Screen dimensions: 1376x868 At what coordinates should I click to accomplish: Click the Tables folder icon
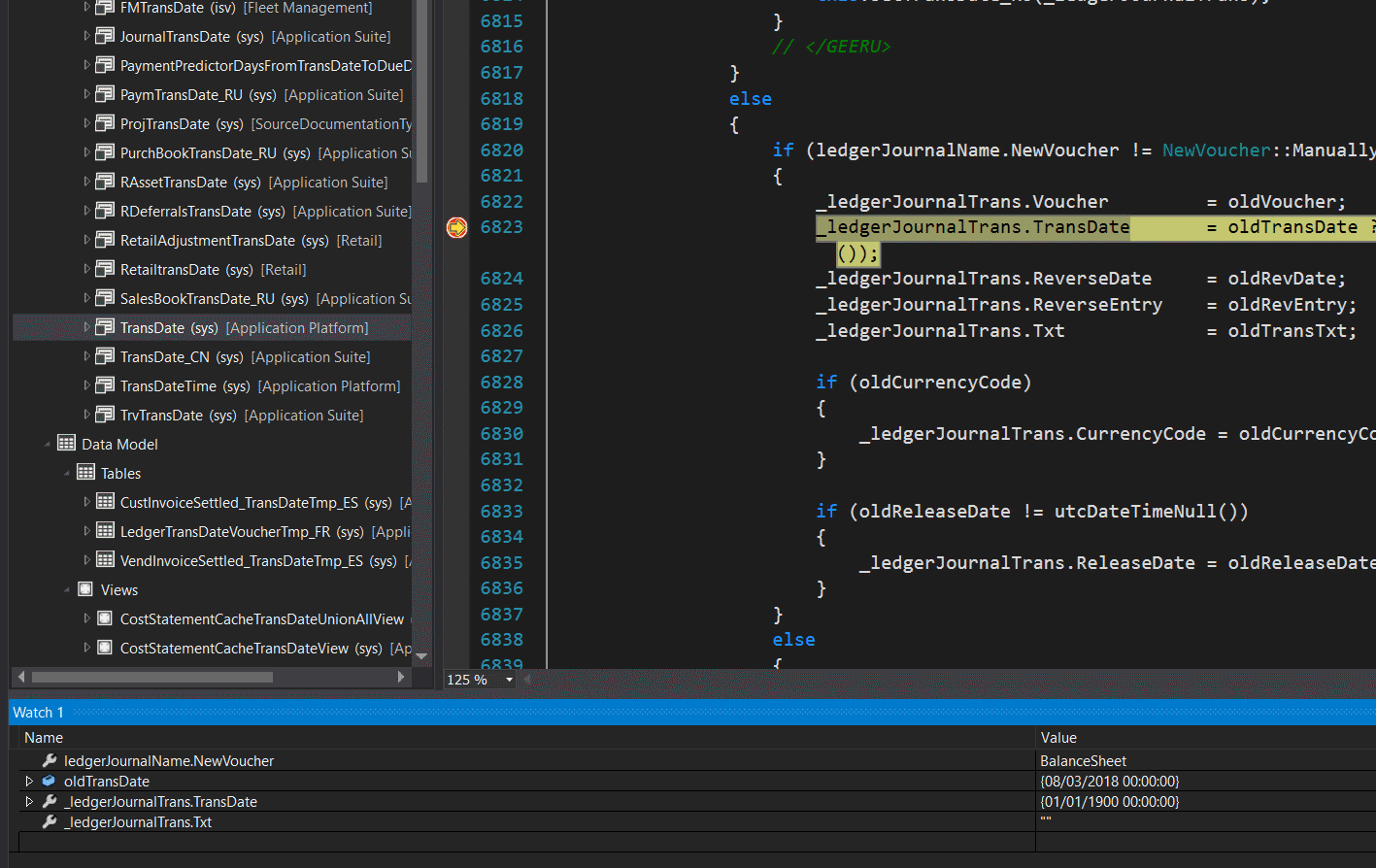pyautogui.click(x=85, y=473)
